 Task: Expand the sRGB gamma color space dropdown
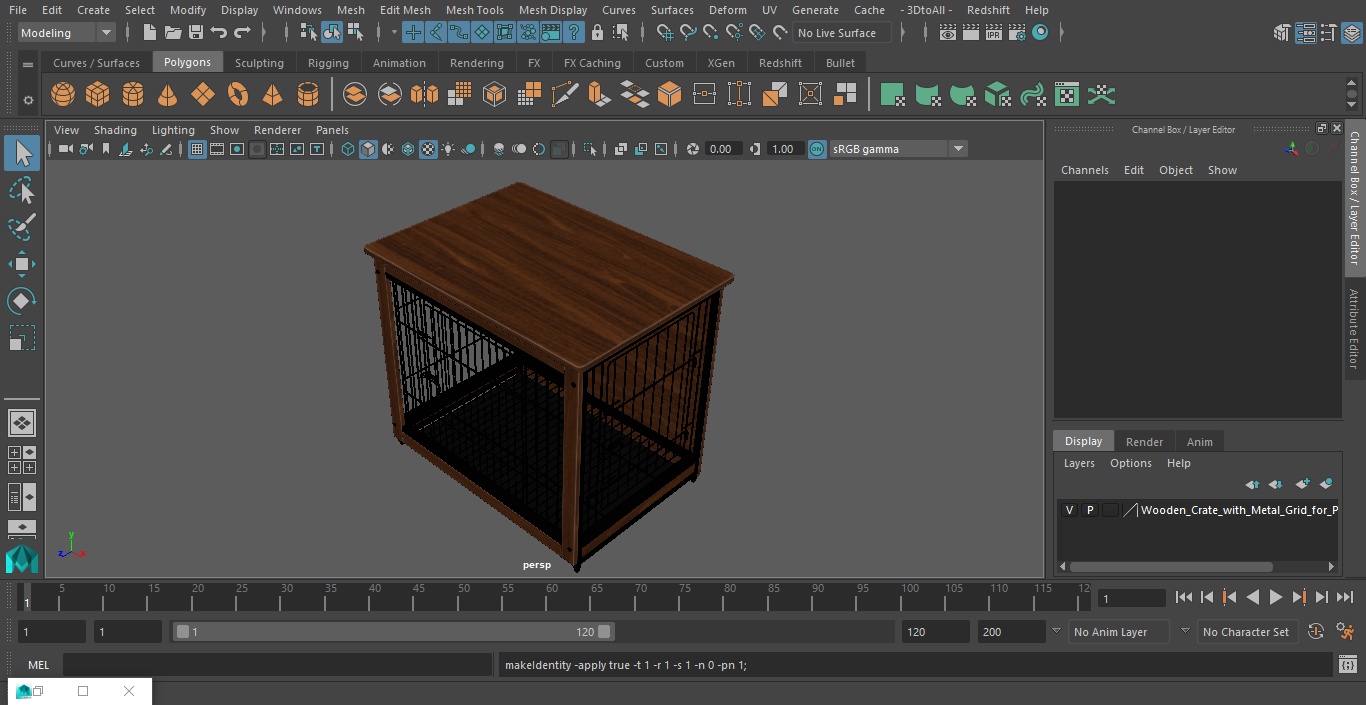(957, 149)
